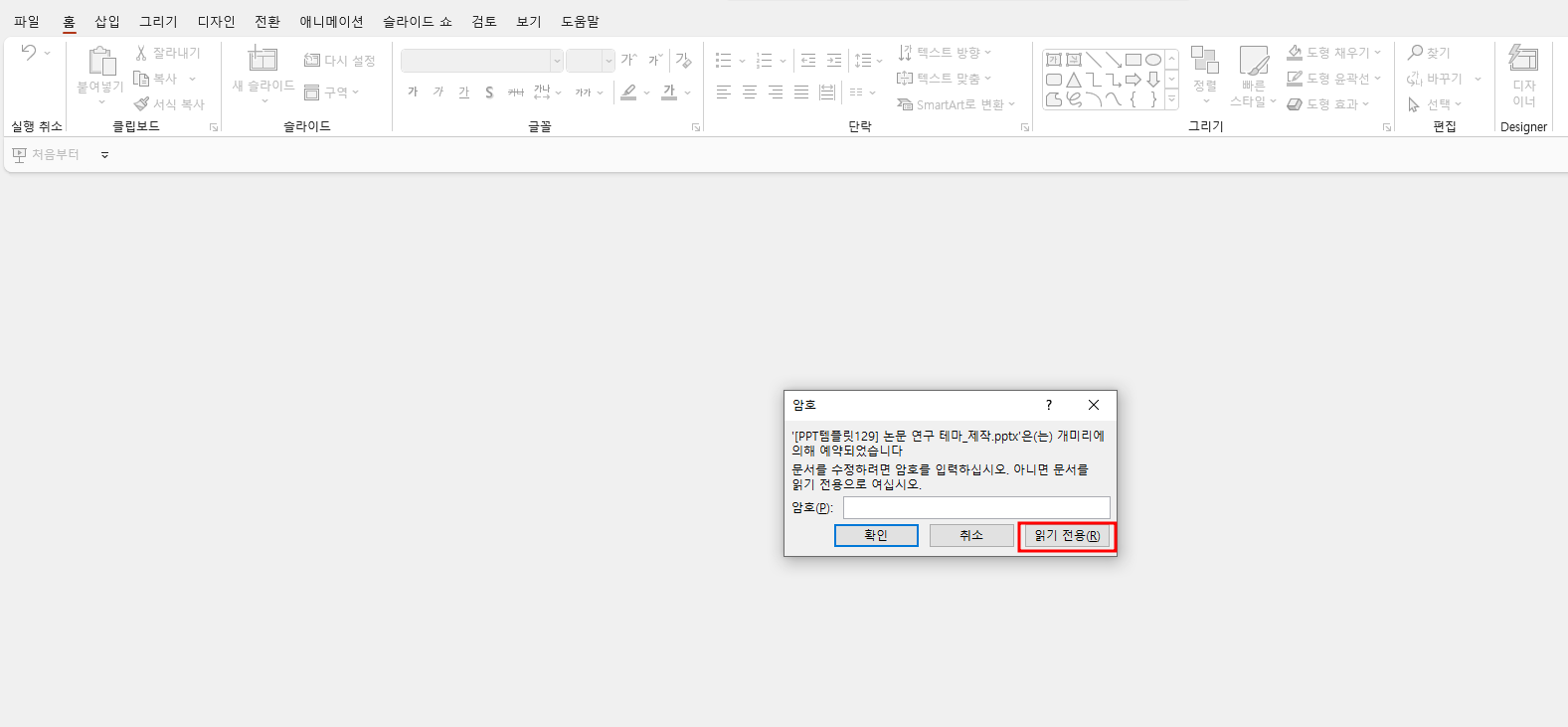The height and width of the screenshot is (727, 1568).
Task: Click the Undo (실행 취소) arrow icon
Action: point(29,52)
